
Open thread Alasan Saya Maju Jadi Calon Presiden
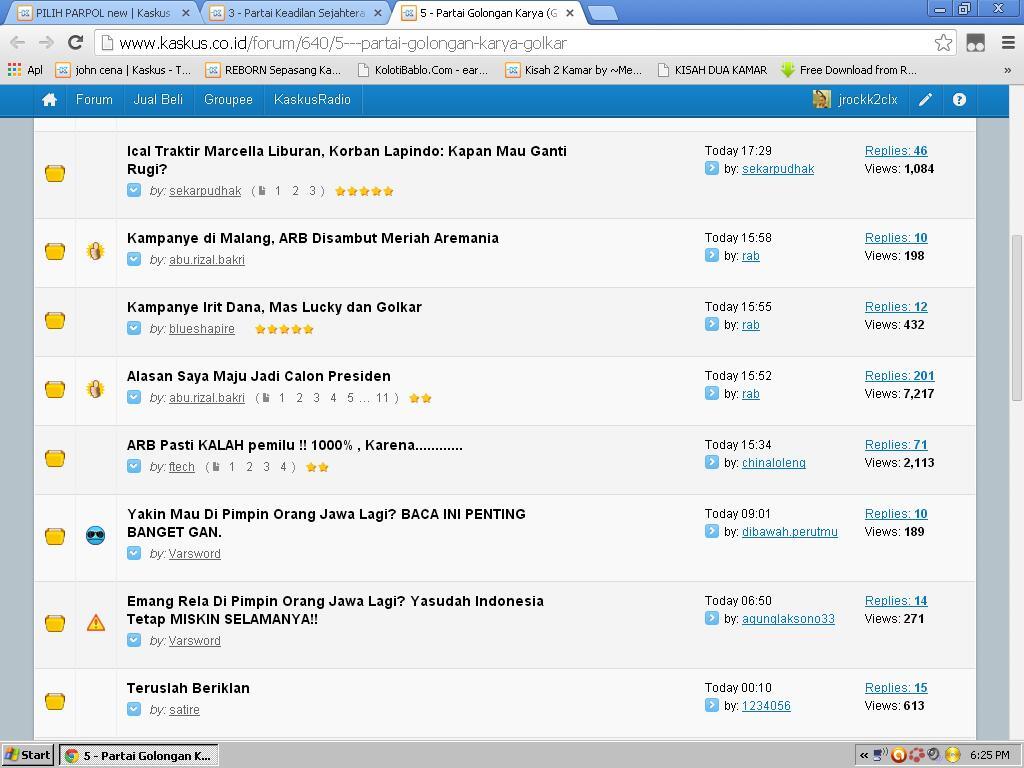click(x=258, y=376)
